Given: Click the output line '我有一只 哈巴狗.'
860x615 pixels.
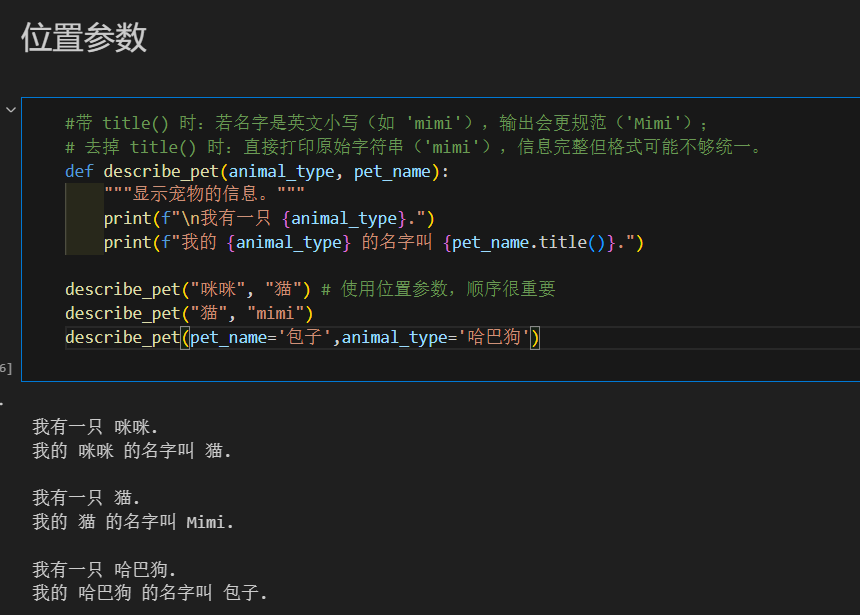Looking at the screenshot, I should tap(104, 569).
